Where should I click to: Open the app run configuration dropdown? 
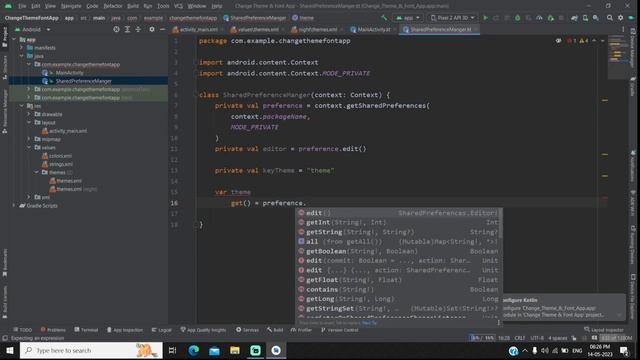[407, 18]
